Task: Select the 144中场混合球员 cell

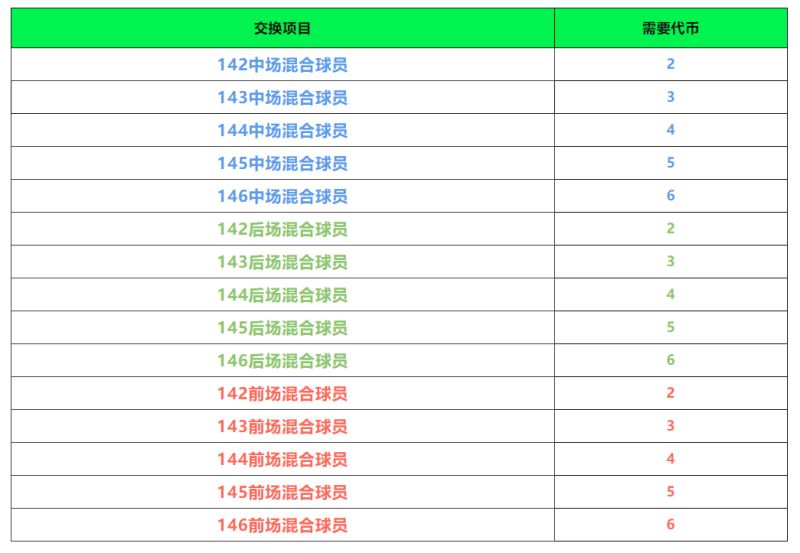Action: click(x=283, y=130)
